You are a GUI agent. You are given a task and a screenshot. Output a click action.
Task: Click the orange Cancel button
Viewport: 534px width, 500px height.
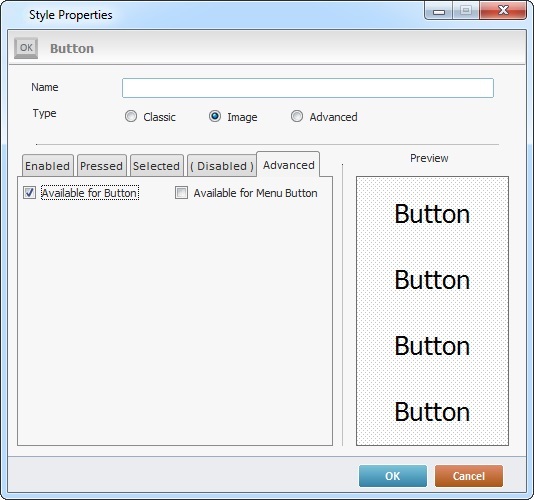point(469,476)
